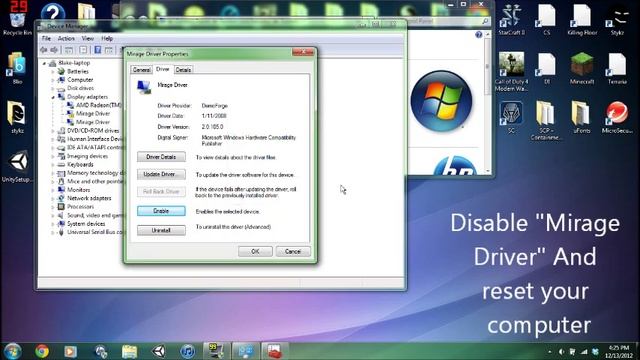Expand the Network adapters node arrow
The width and height of the screenshot is (640, 360).
click(53, 198)
